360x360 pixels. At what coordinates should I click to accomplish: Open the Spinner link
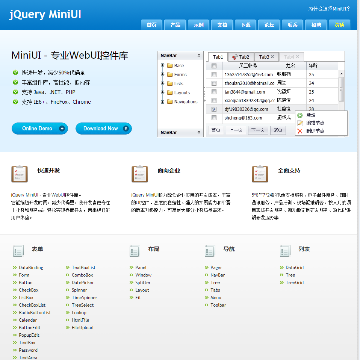point(79,290)
